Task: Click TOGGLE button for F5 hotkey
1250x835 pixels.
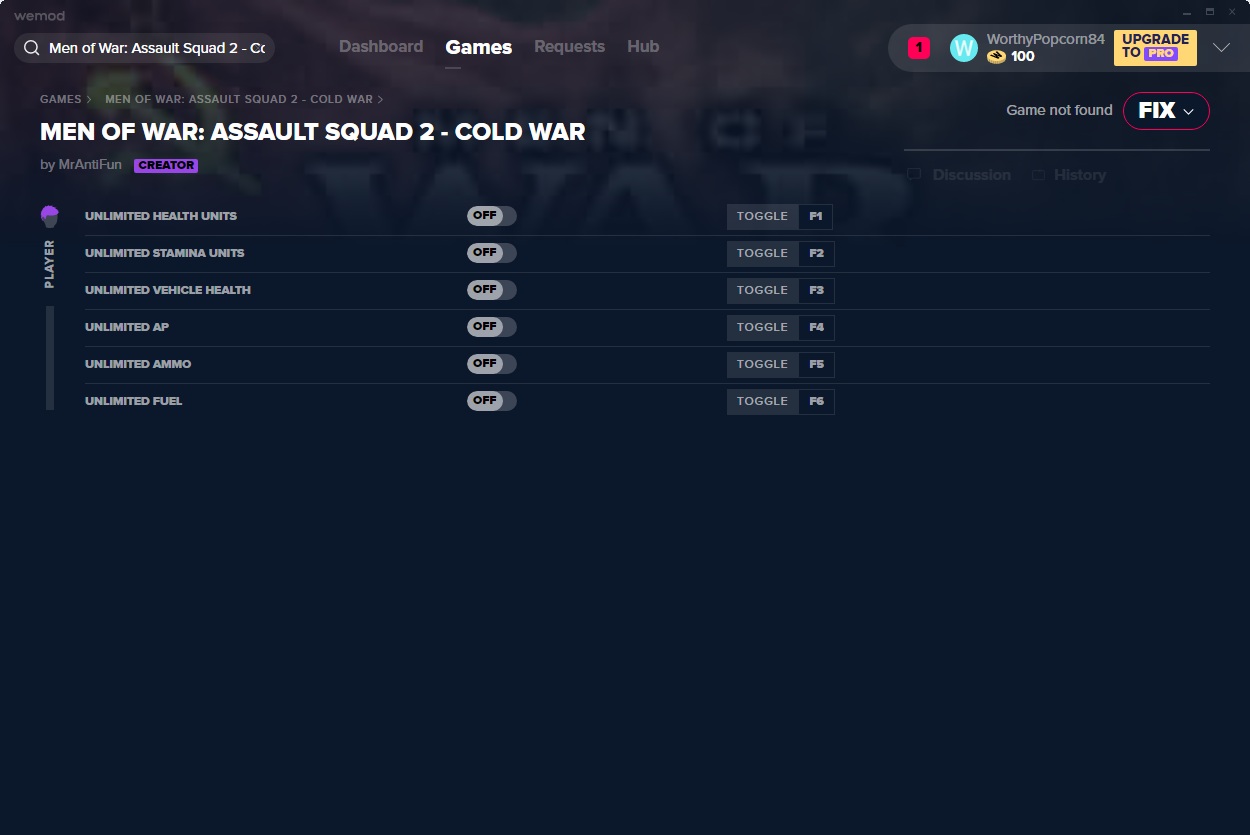Action: coord(763,364)
